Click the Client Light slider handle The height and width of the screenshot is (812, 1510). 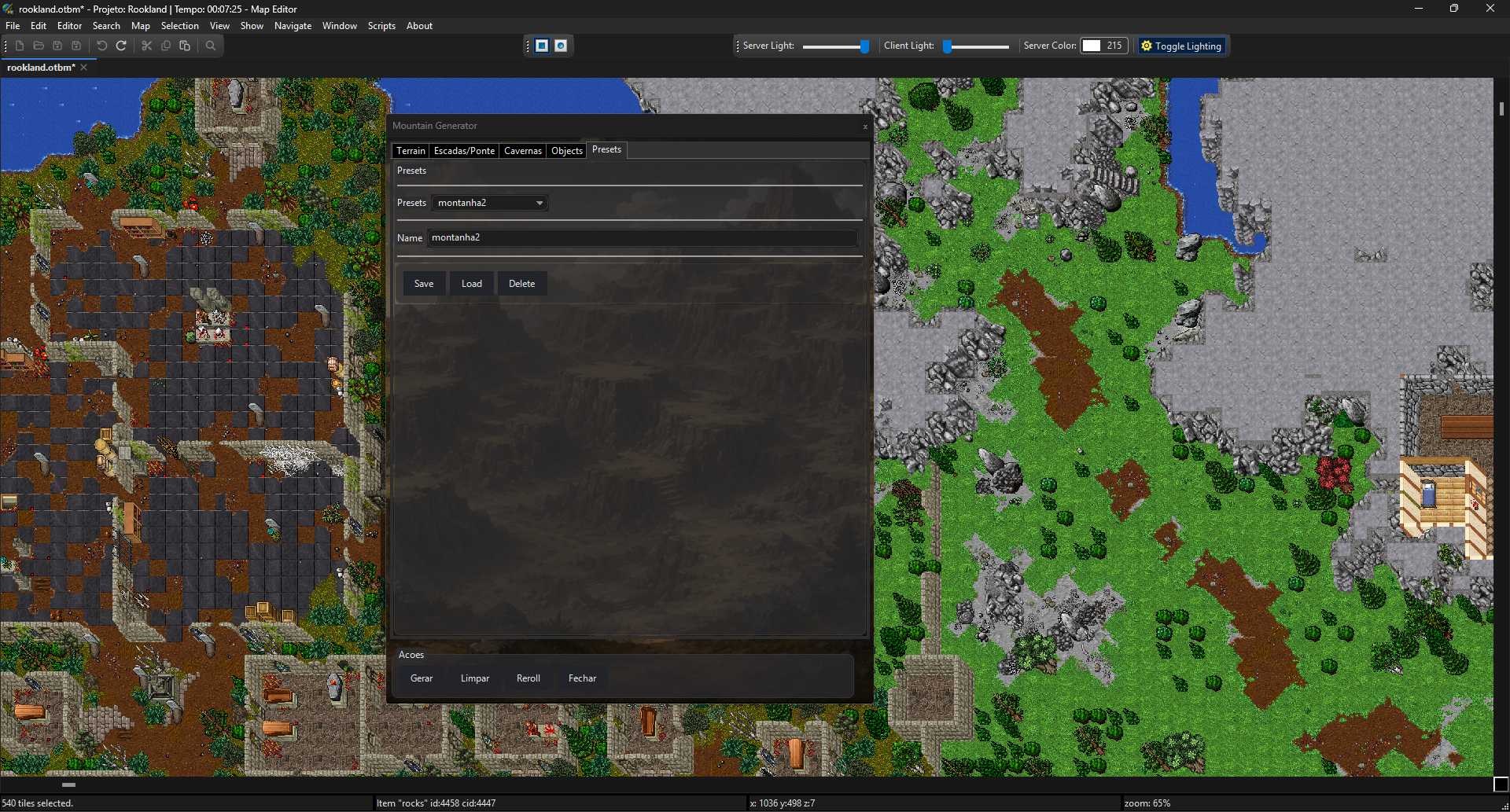tap(948, 46)
